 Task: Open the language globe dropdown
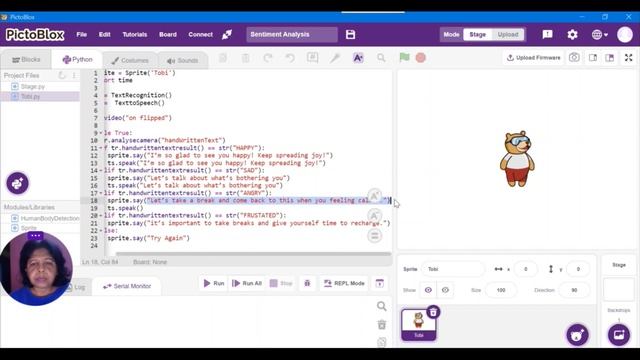coord(600,35)
